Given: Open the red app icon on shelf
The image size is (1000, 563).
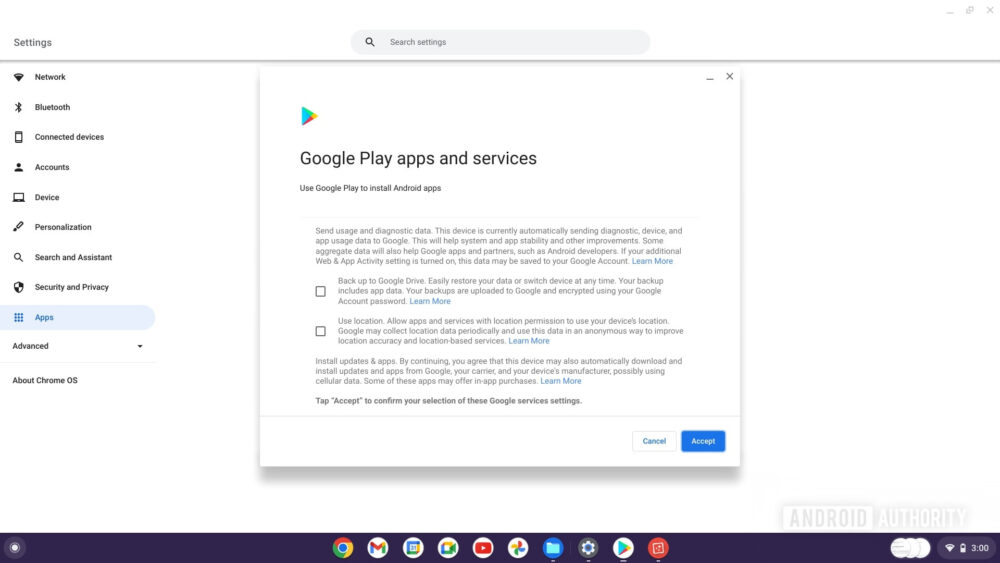Looking at the screenshot, I should (658, 548).
